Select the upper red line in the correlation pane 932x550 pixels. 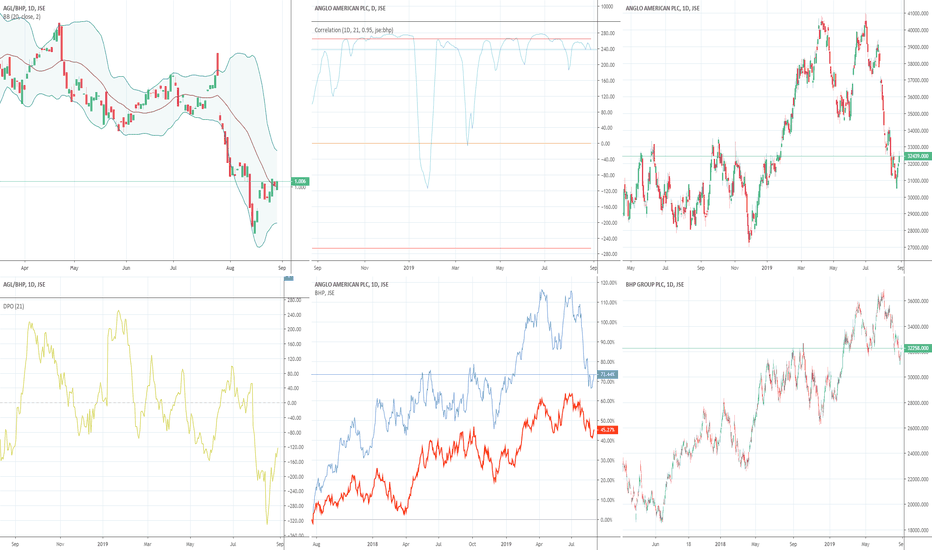point(452,39)
